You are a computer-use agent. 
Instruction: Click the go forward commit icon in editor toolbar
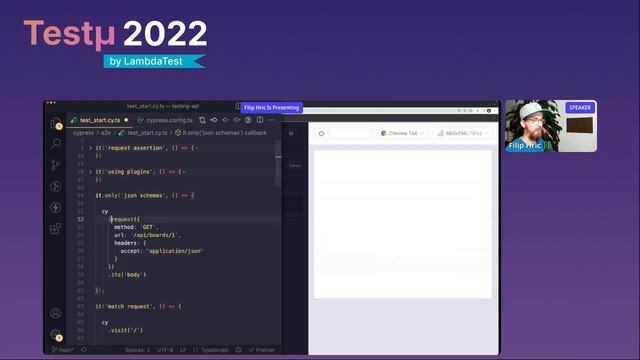tap(237, 120)
